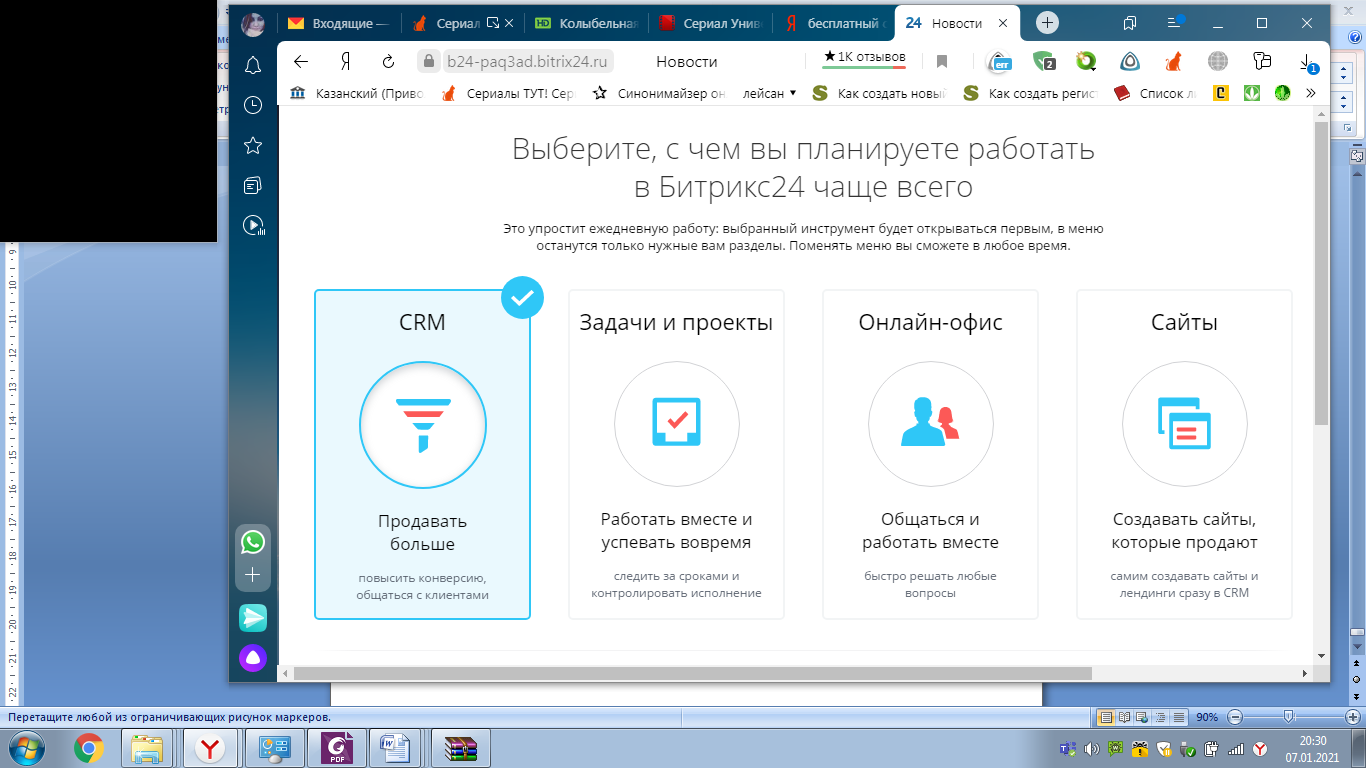The image size is (1366, 768).
Task: Open Alice voice assistant in sidebar
Action: point(253,658)
